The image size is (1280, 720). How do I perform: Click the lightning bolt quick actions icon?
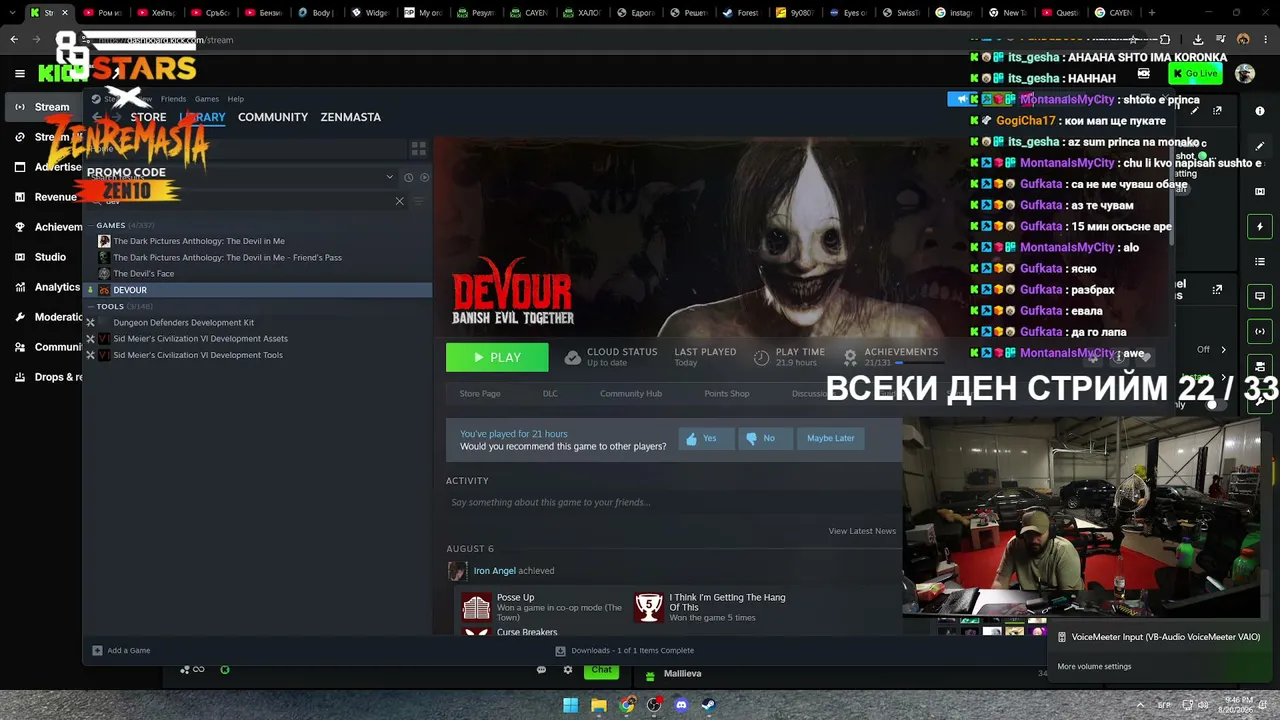click(1260, 227)
